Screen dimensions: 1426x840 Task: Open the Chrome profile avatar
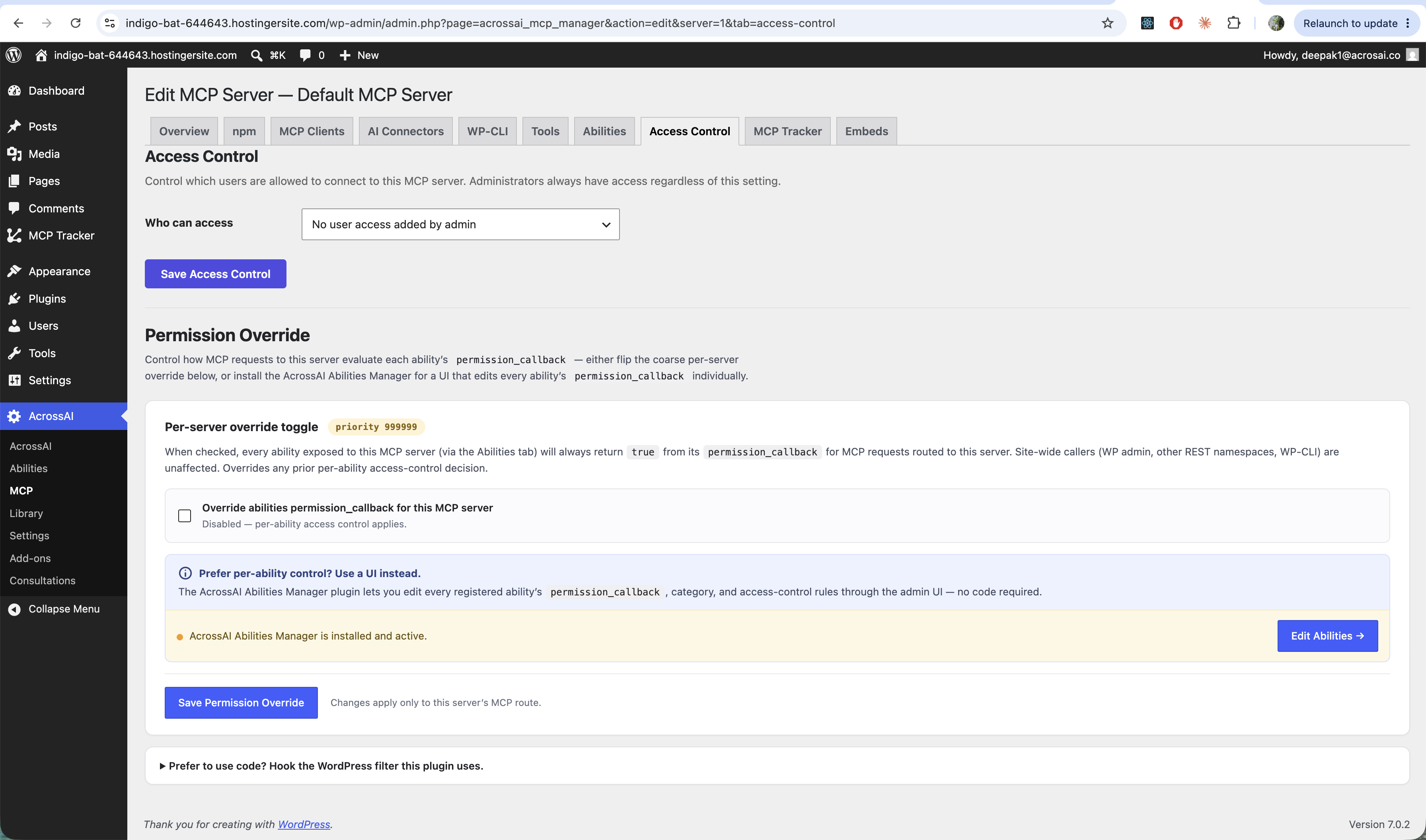coord(1276,23)
